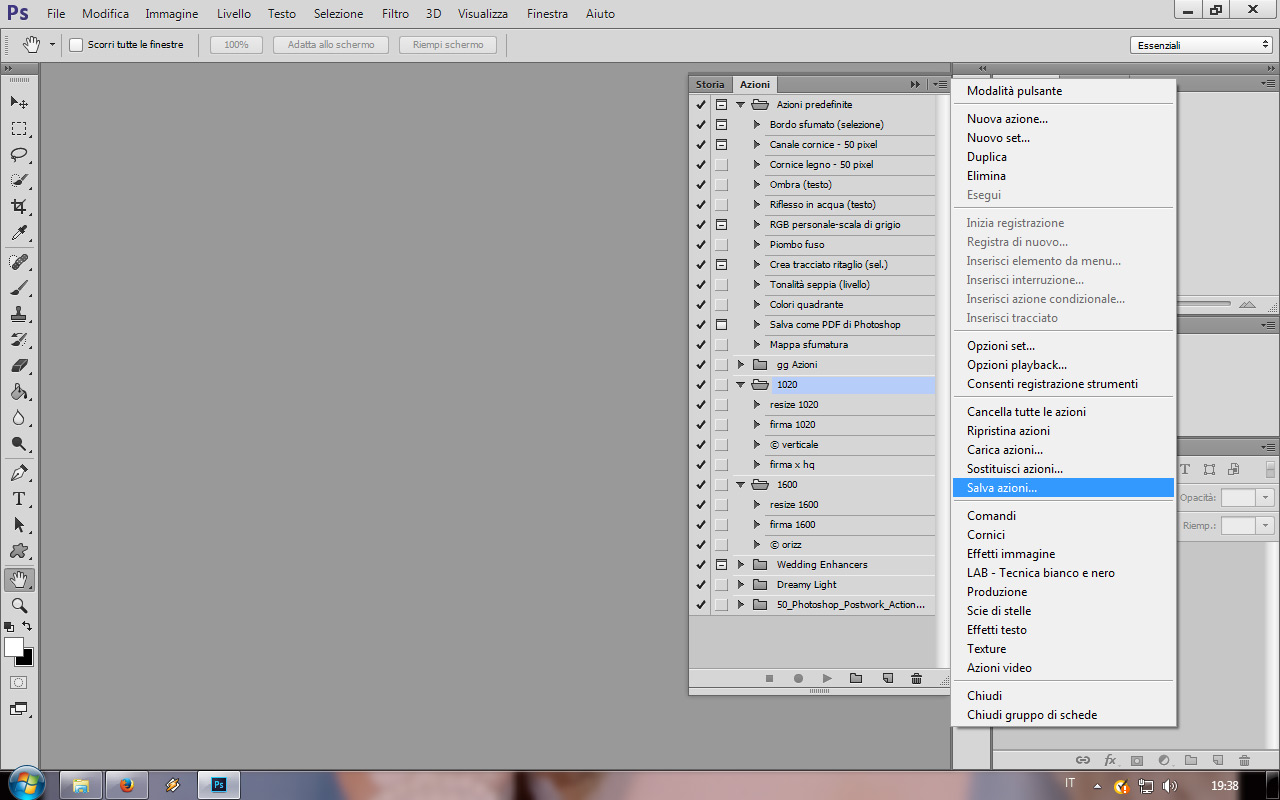This screenshot has height=800, width=1280.
Task: Expand the Wedding Enhancers set
Action: pos(741,564)
